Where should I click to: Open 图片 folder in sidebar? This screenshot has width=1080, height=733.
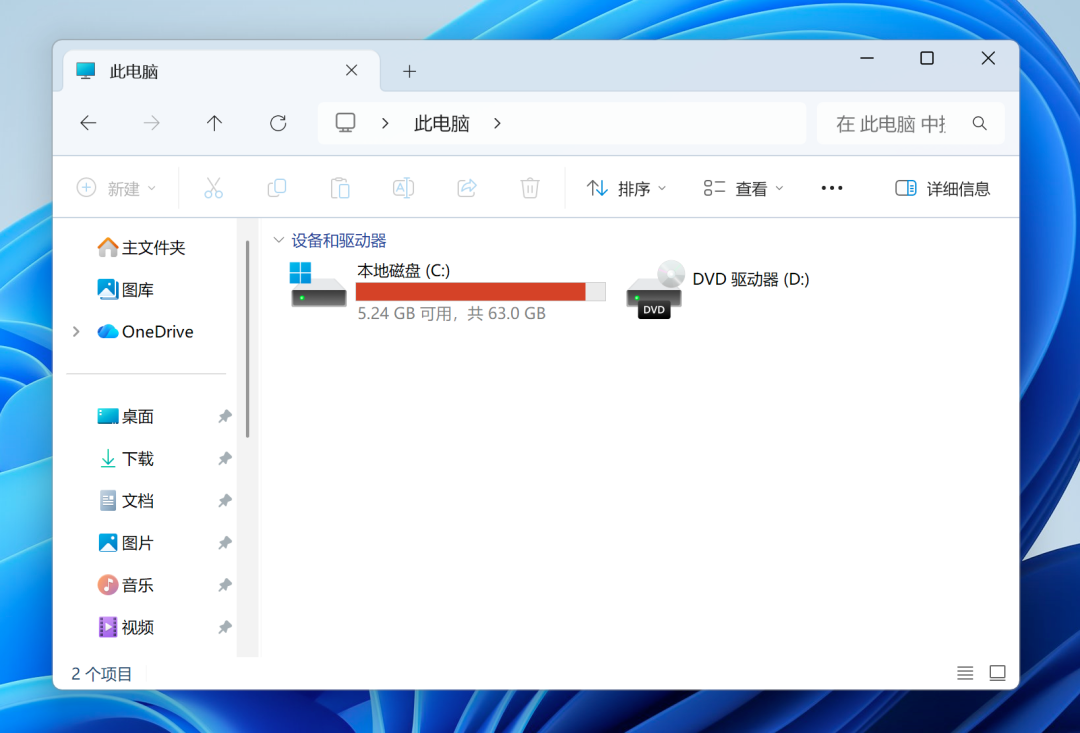coord(125,543)
